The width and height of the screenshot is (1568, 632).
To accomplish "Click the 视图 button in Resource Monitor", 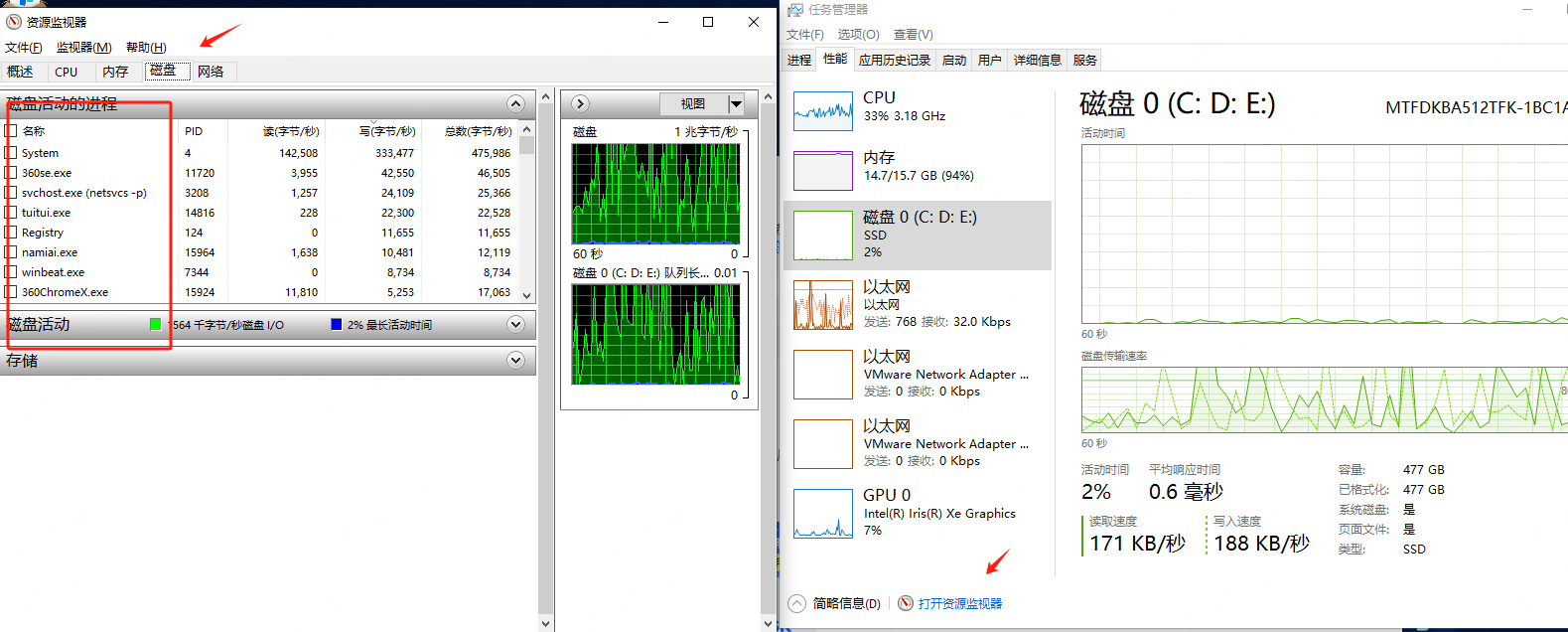I will tap(693, 103).
